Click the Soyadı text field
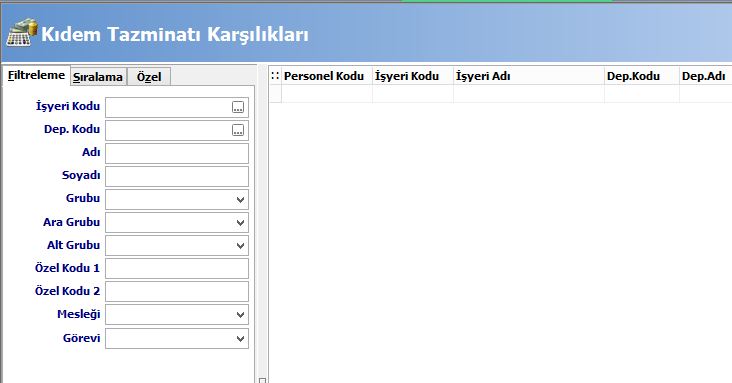 tap(177, 177)
